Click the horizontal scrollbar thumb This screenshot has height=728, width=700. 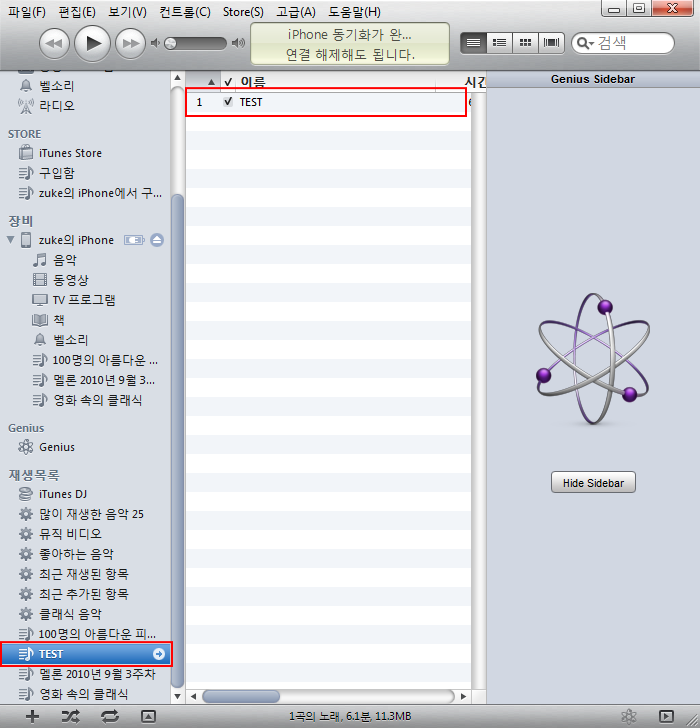tap(241, 696)
